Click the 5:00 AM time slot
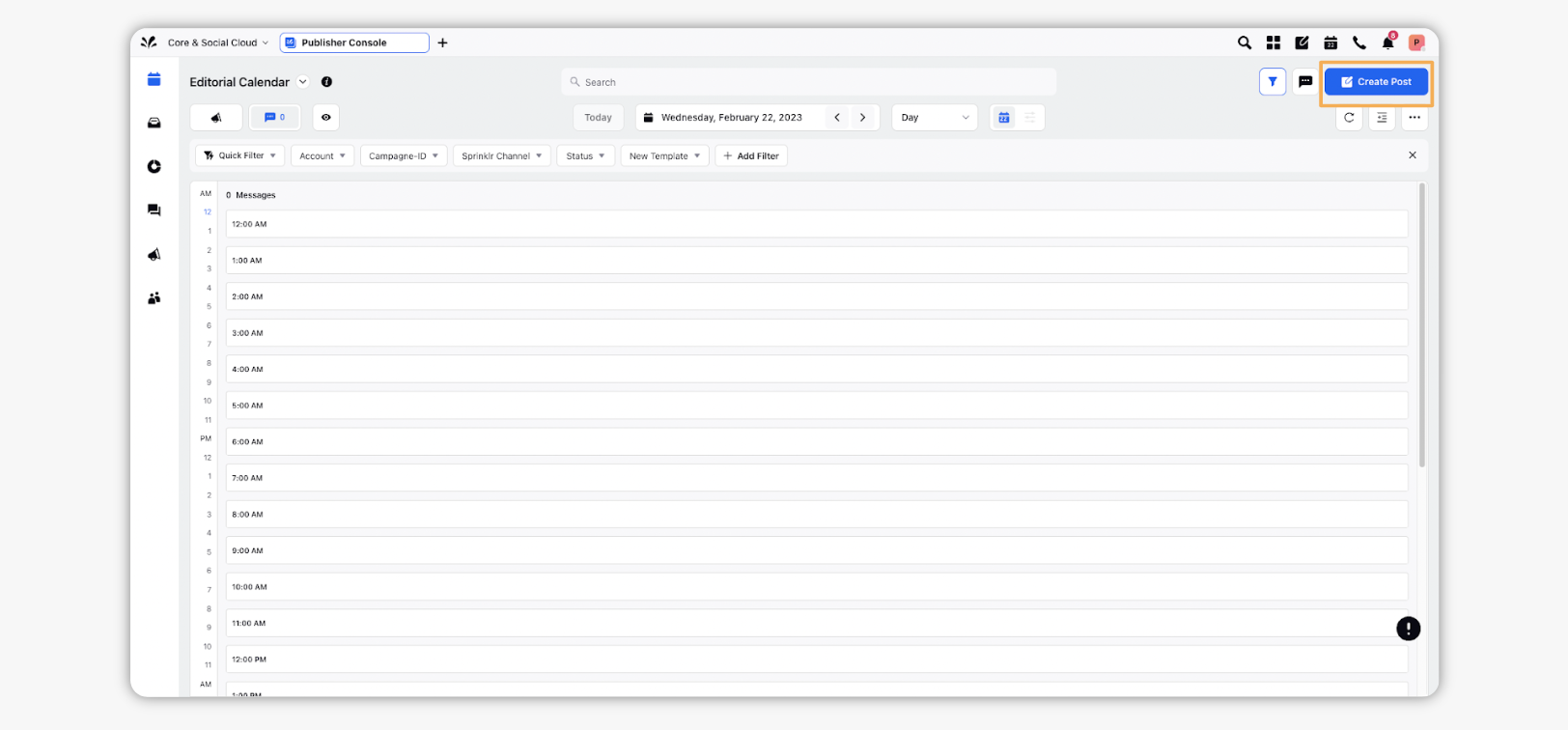This screenshot has height=730, width=1568. pyautogui.click(x=817, y=406)
